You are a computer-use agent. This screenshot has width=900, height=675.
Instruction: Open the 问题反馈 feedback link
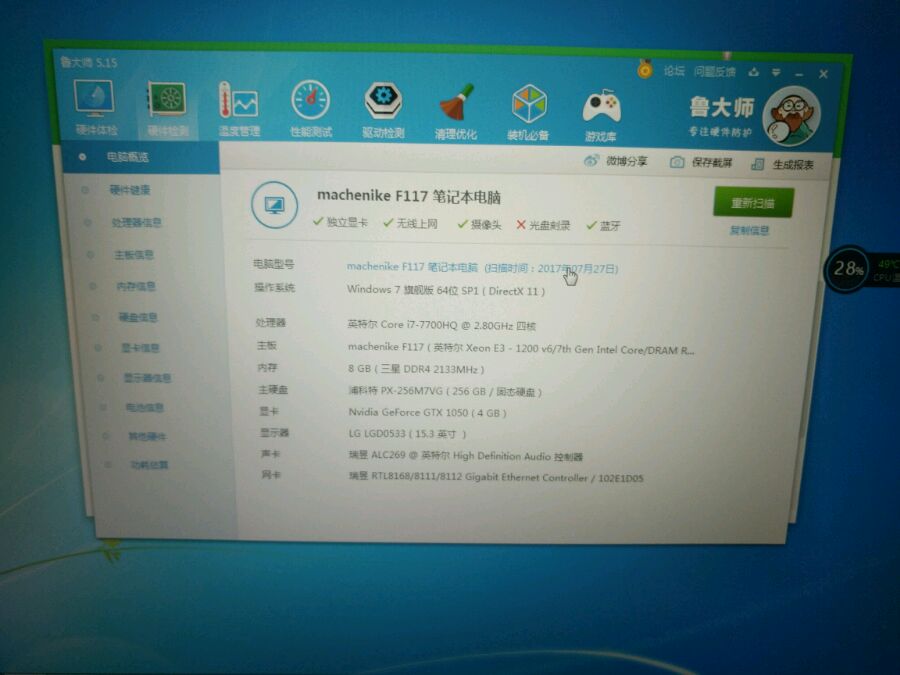[715, 72]
